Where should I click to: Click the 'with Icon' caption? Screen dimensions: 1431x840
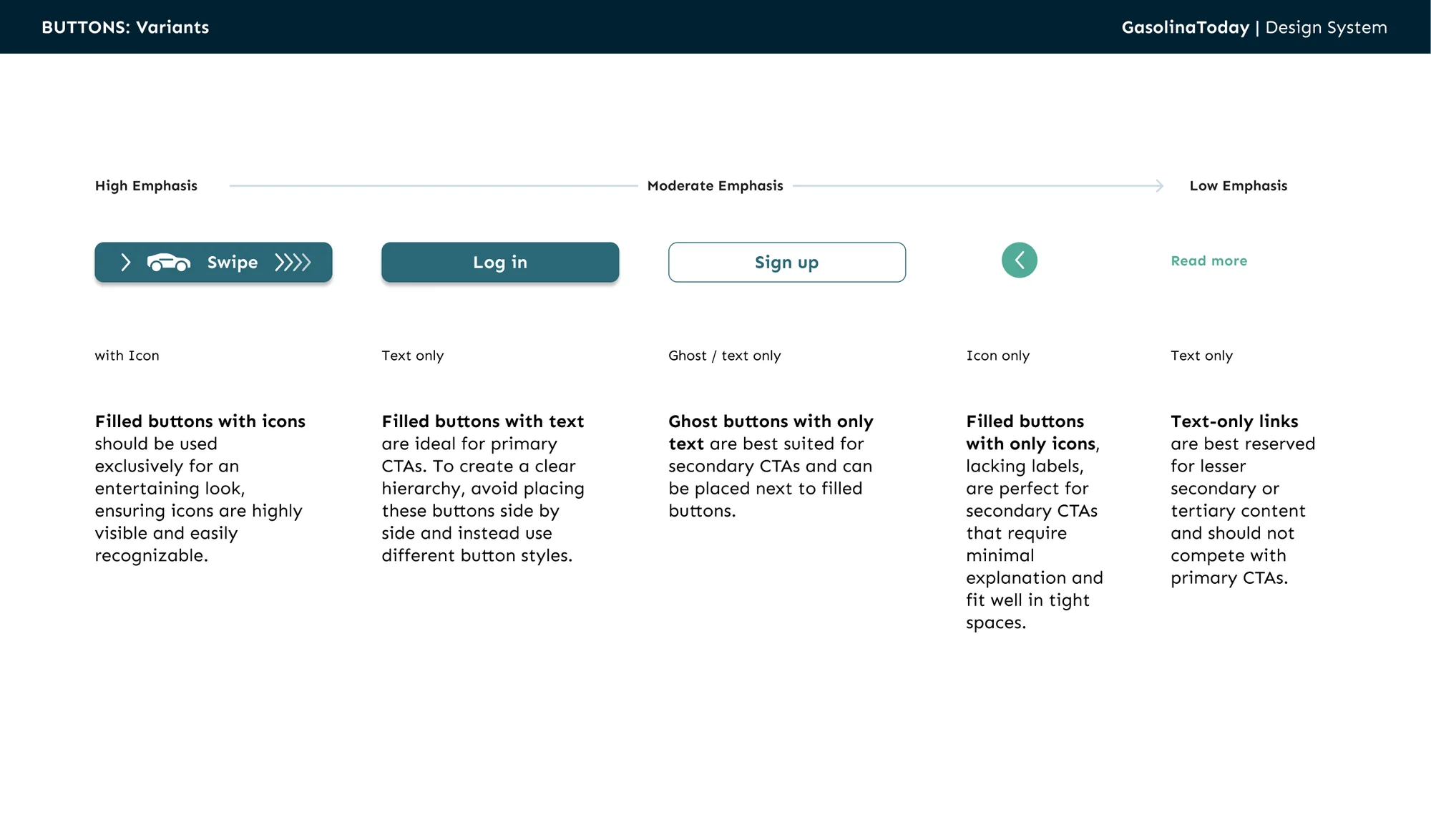(x=127, y=356)
